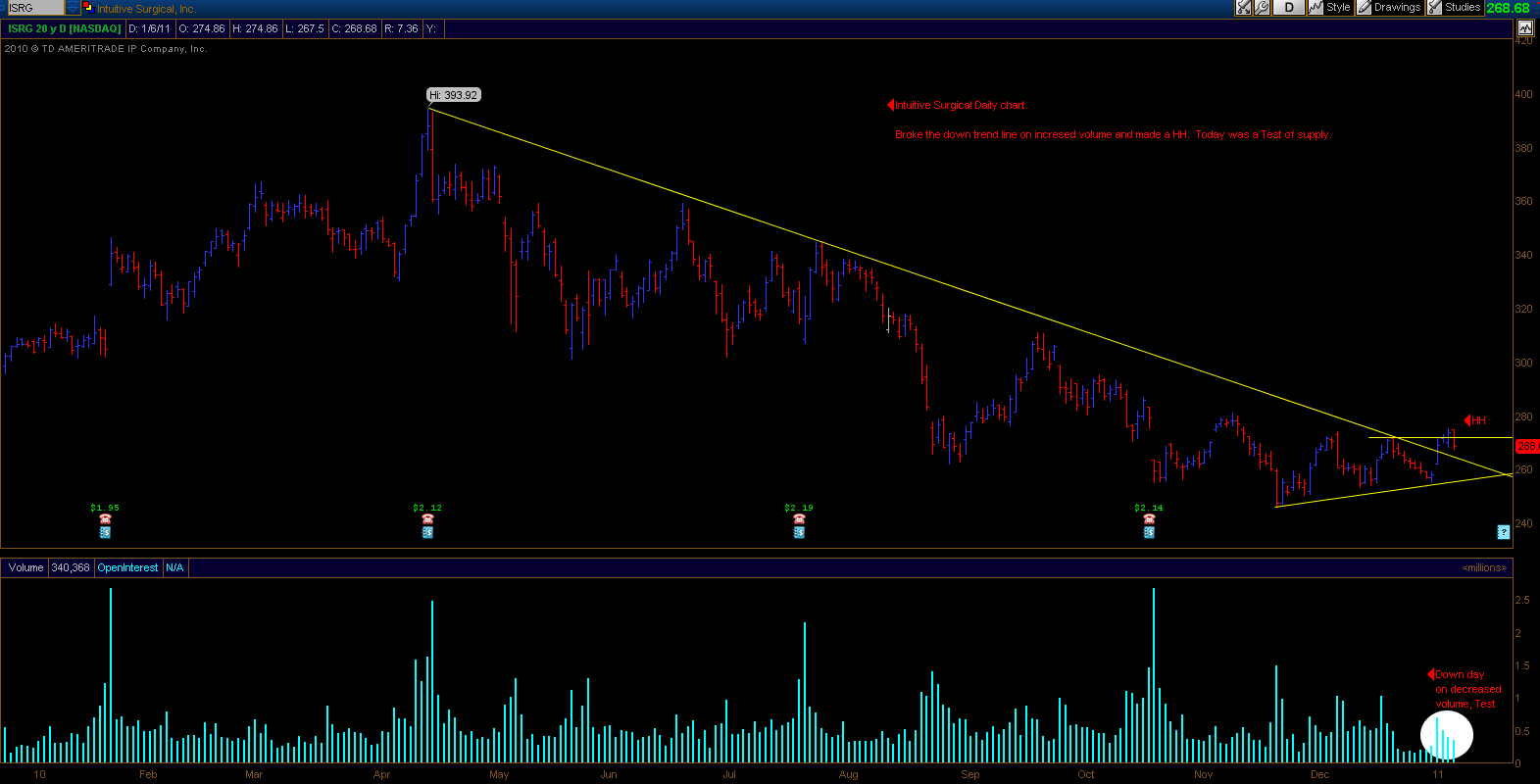Select the 'Broke the down trend line' note
This screenshot has height=784, width=1540.
click(1113, 134)
